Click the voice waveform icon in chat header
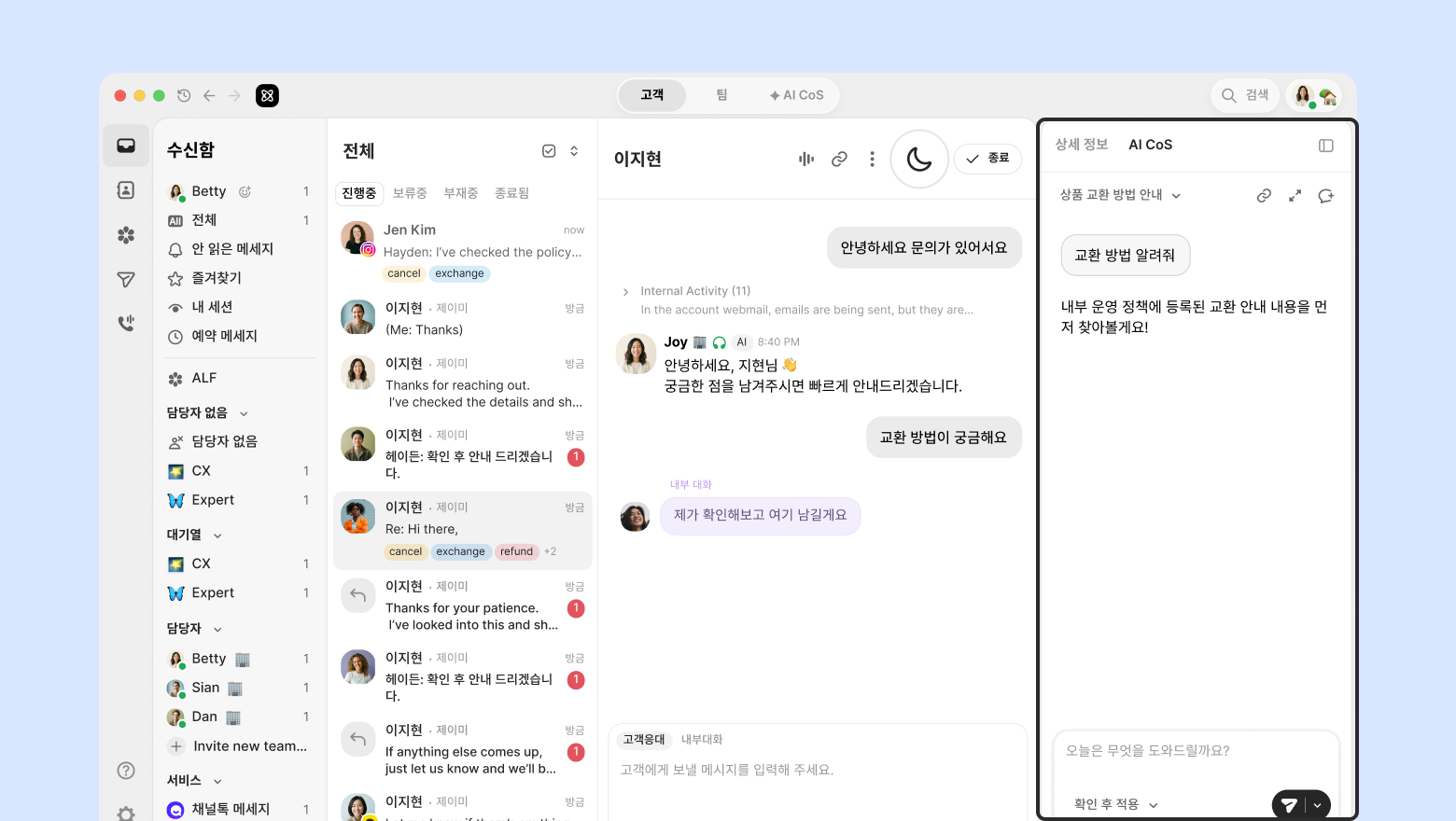 click(x=806, y=160)
